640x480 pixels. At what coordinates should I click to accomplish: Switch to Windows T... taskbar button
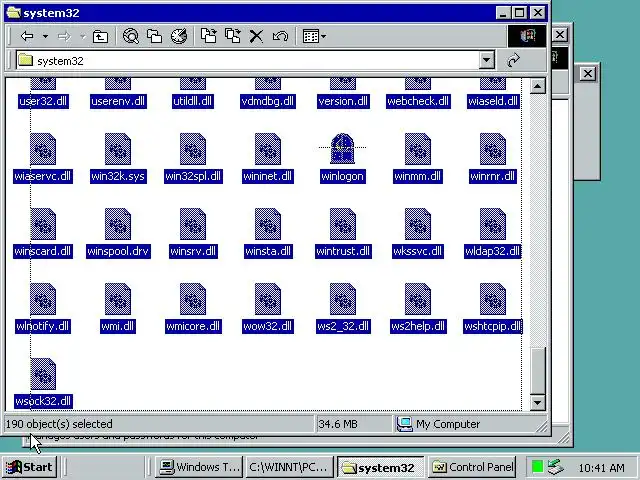pyautogui.click(x=199, y=467)
